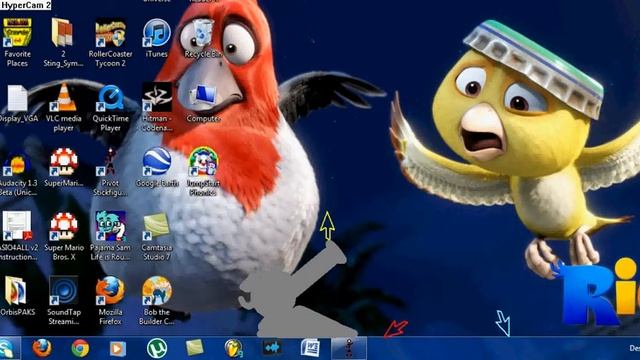Launch Firefox from the taskbar

click(x=42, y=348)
